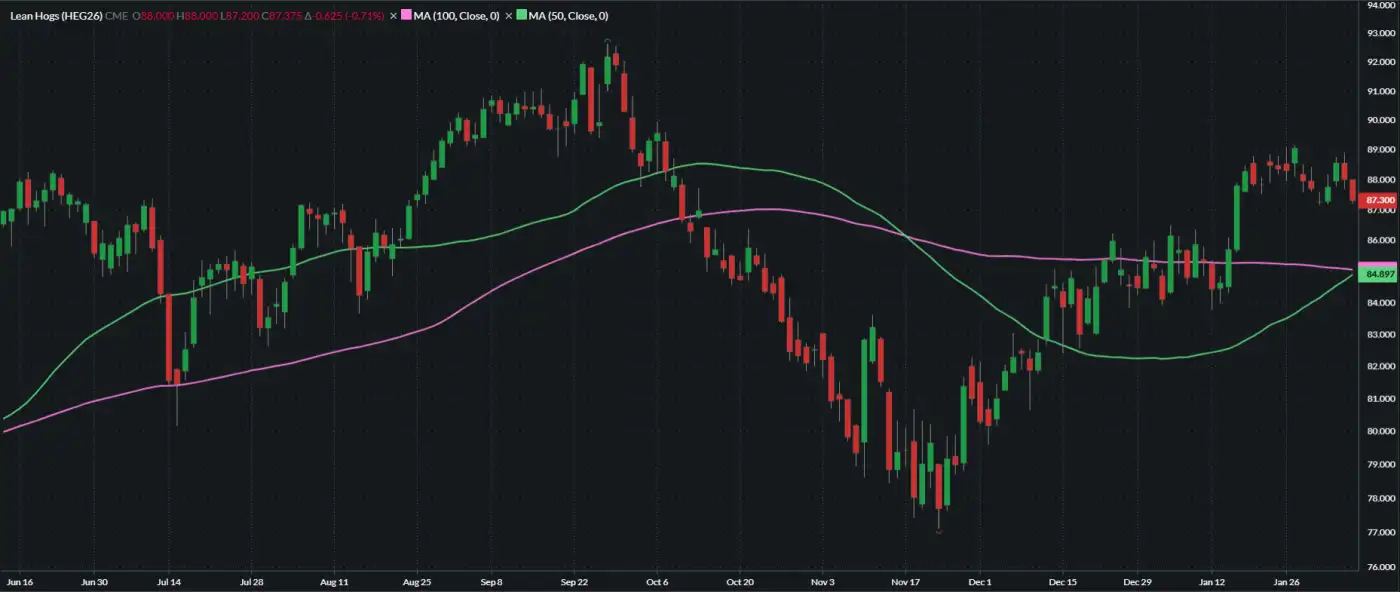1400x592 pixels.
Task: Click the 94.000 price axis label
Action: (x=1381, y=4)
